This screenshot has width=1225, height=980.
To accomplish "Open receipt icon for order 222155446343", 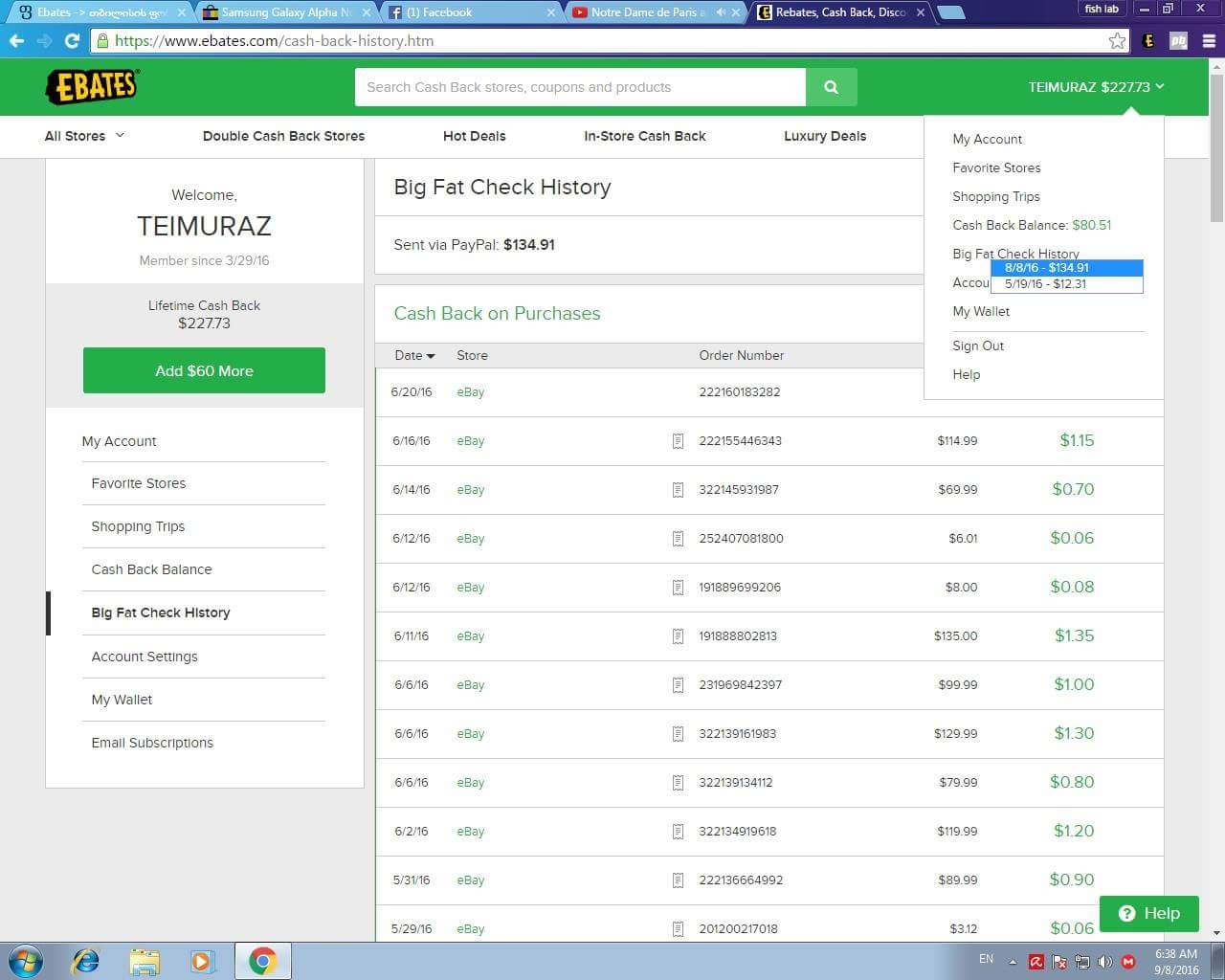I will 678,441.
